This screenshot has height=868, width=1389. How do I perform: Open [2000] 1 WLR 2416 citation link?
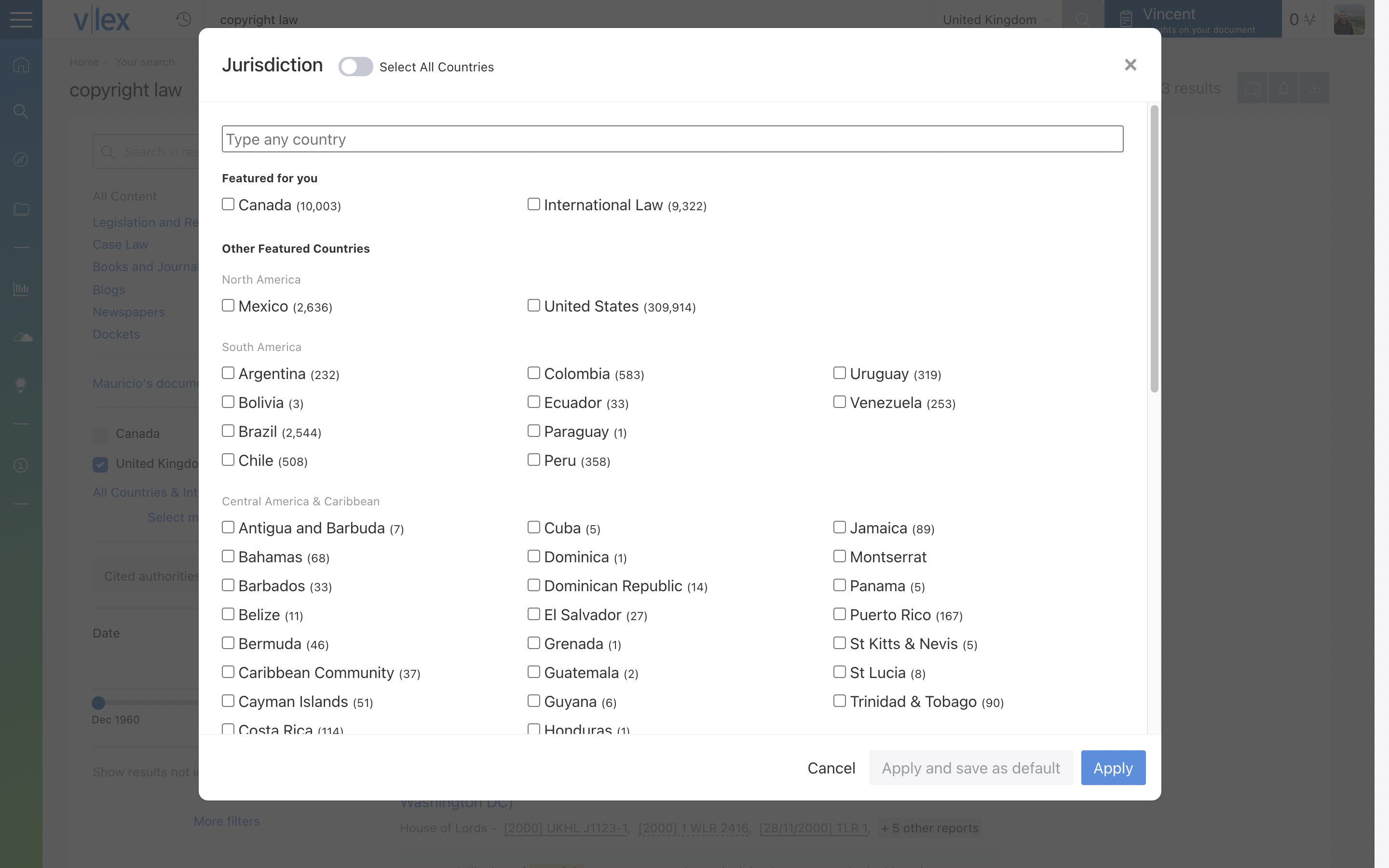coord(694,828)
